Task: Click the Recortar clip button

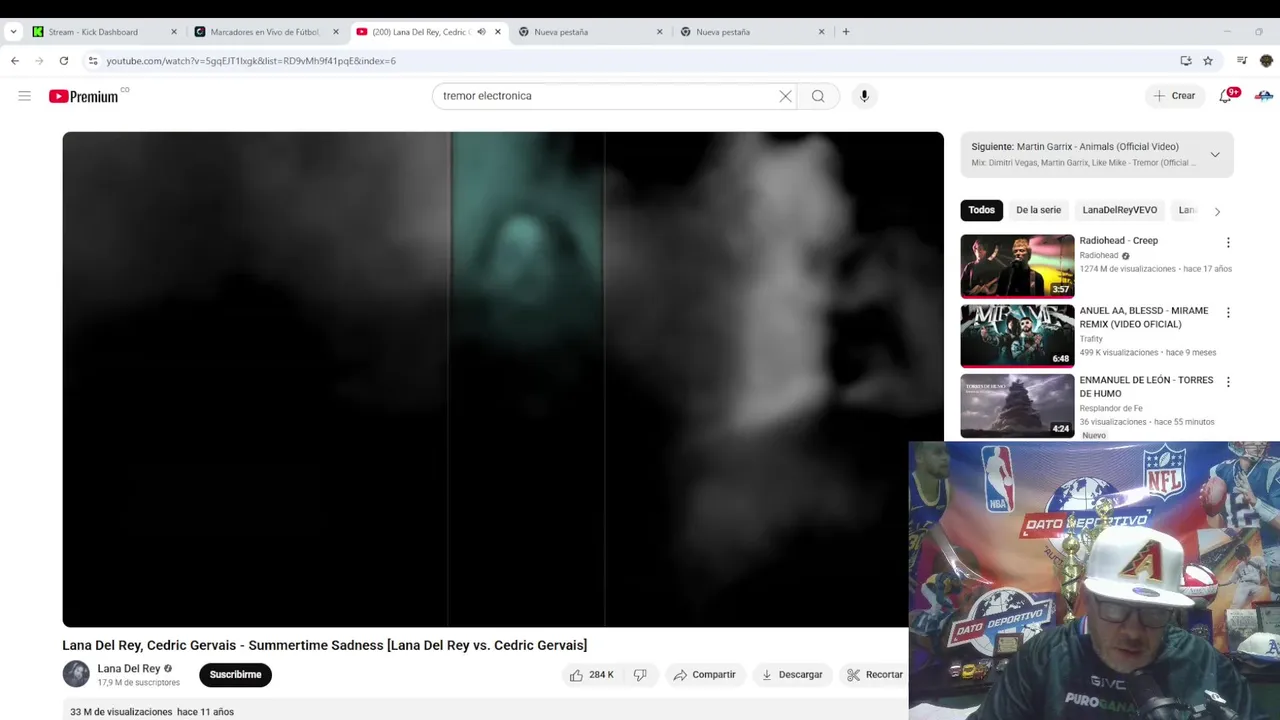Action: pyautogui.click(x=874, y=675)
